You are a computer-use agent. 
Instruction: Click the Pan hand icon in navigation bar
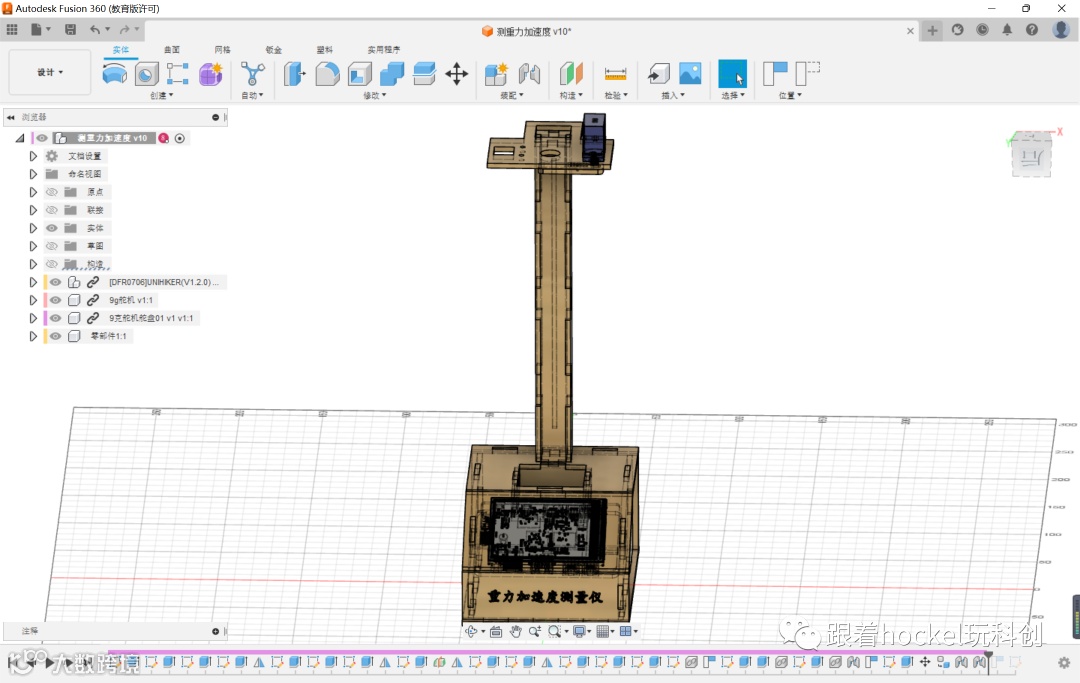coord(516,631)
